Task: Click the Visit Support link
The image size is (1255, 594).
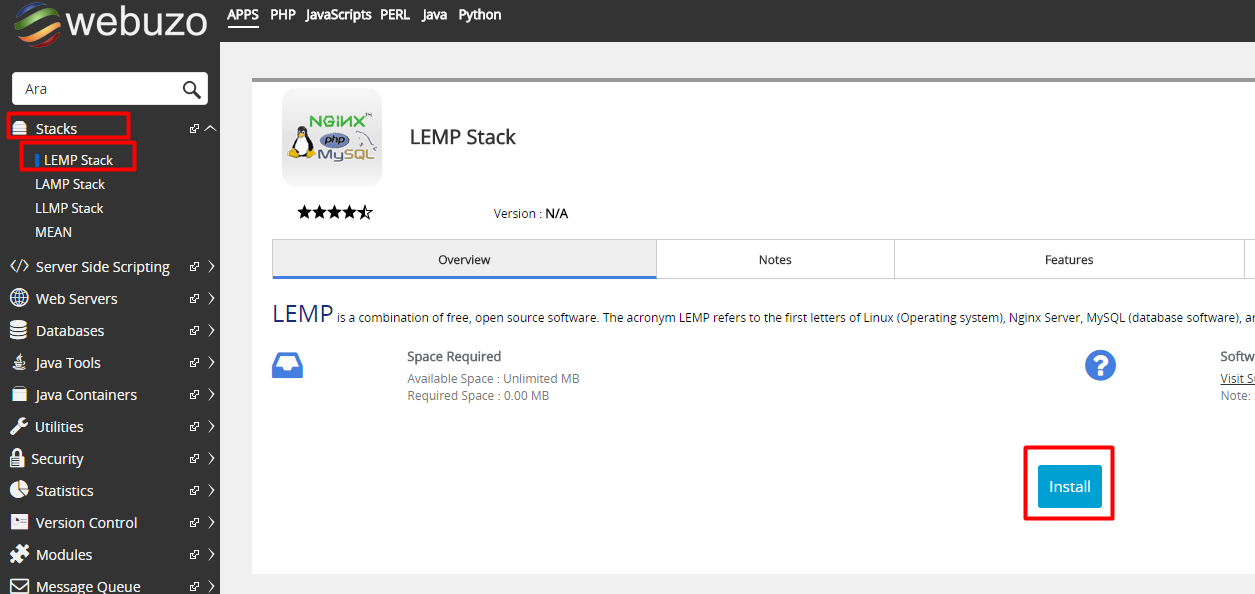Action: tap(1237, 378)
